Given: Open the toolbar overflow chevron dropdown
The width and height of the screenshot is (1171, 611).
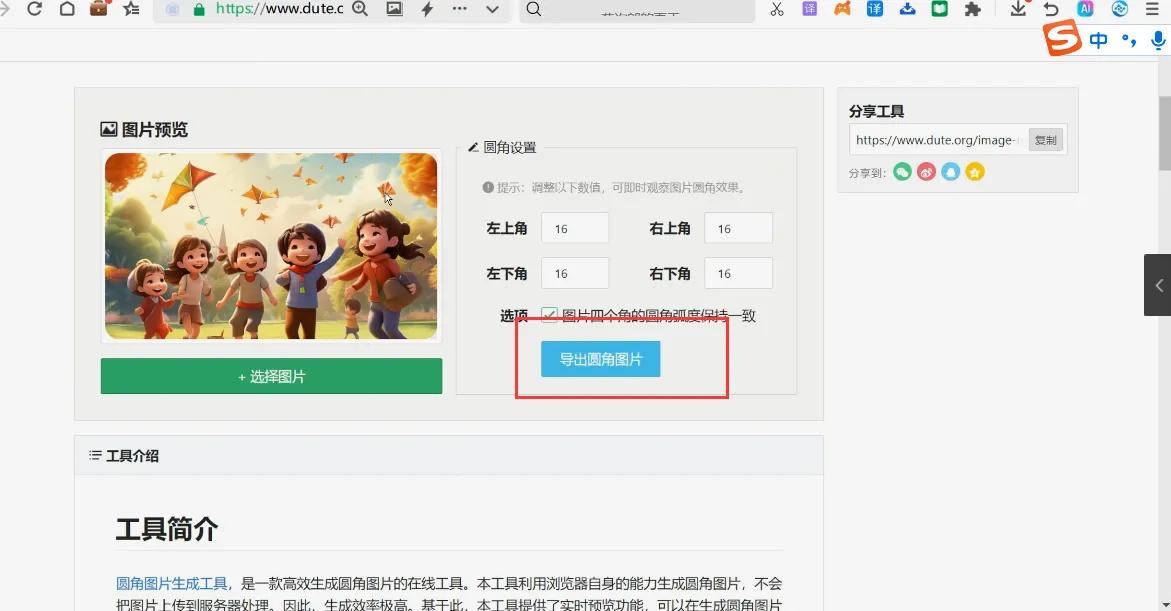Looking at the screenshot, I should 491,11.
